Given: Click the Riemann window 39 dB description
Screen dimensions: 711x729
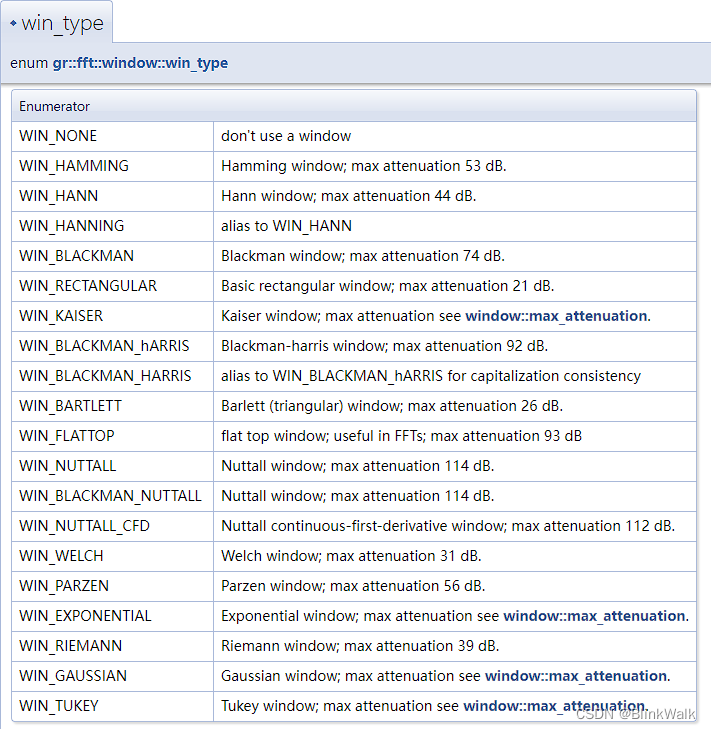Looking at the screenshot, I should (360, 646).
